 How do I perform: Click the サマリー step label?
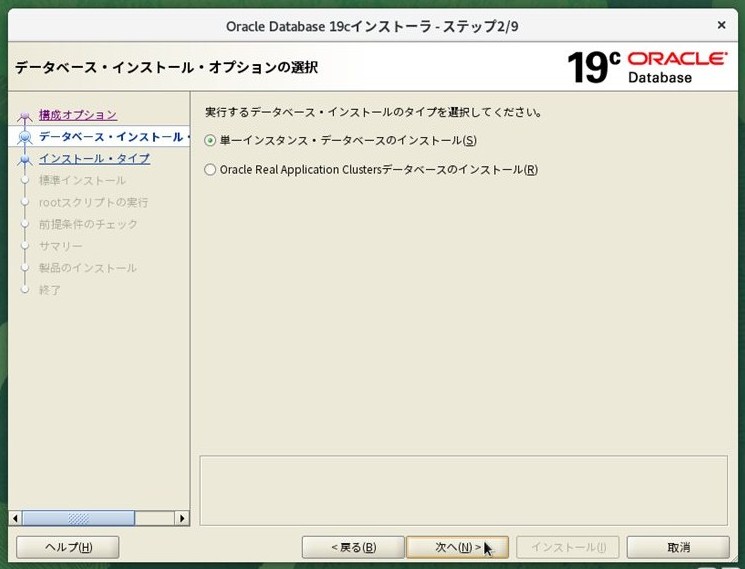61,246
